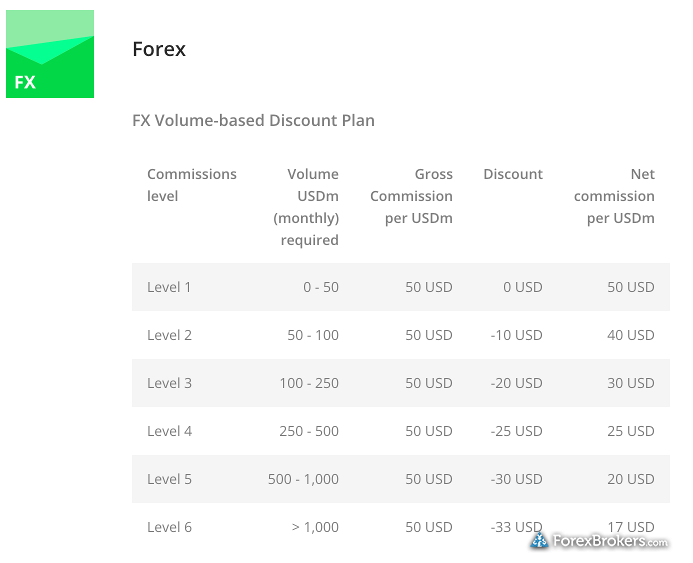Screen dimensions: 693x563
Task: Select the Level 5 row label
Action: click(x=169, y=479)
